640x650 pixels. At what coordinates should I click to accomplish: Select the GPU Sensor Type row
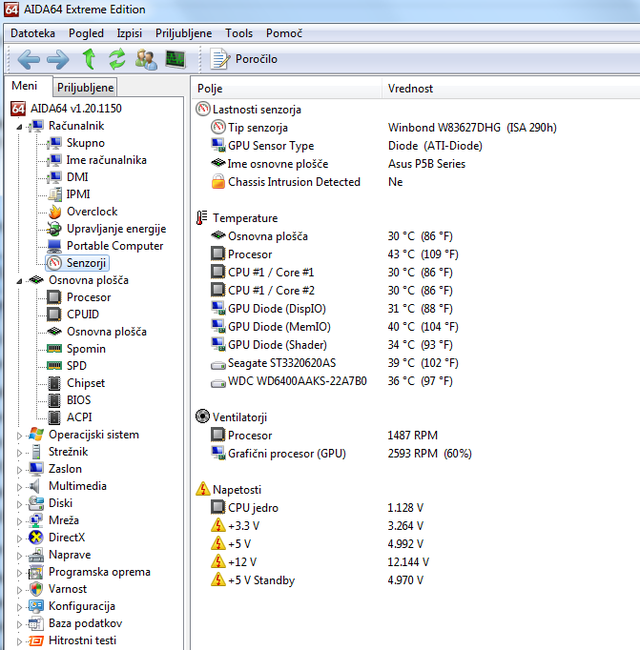pos(347,146)
